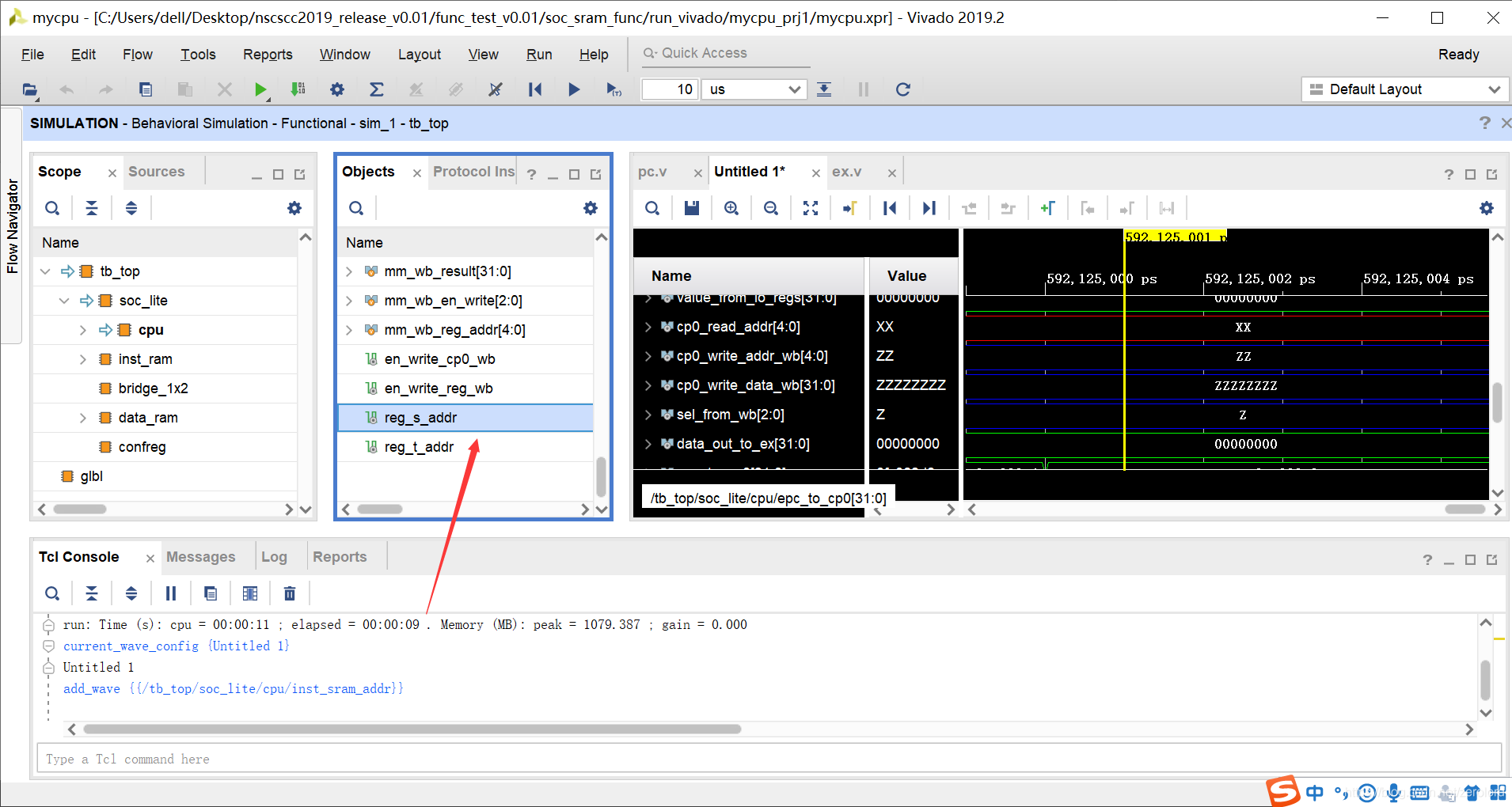Click the Quick Access search field
This screenshot has height=807, width=1512.
[x=726, y=53]
